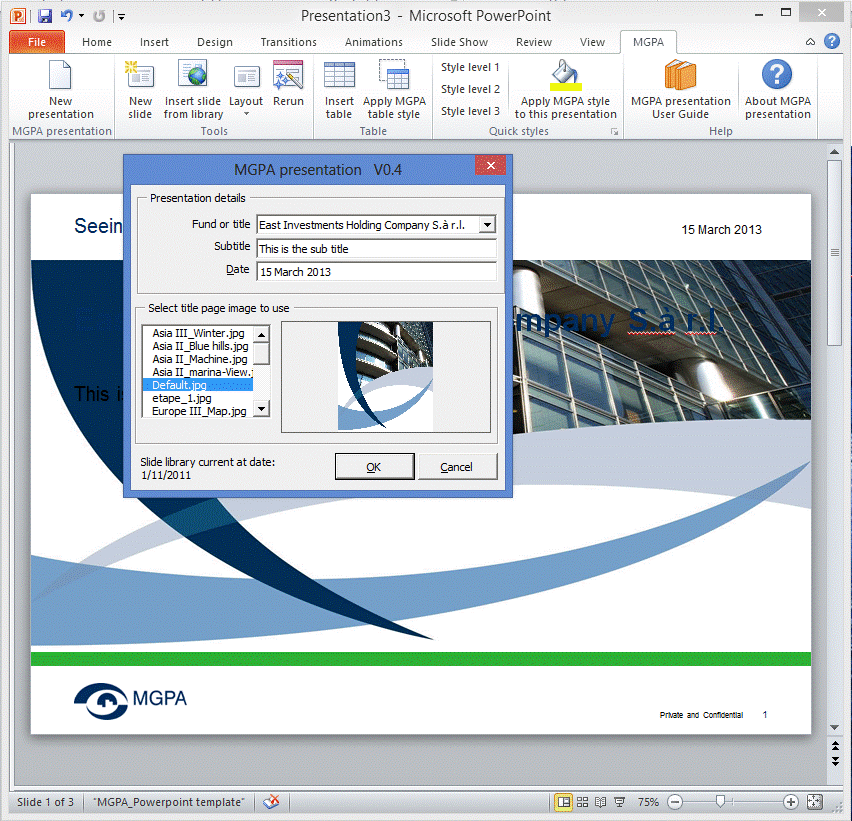
Task: Click Insert table icon
Action: click(x=339, y=75)
